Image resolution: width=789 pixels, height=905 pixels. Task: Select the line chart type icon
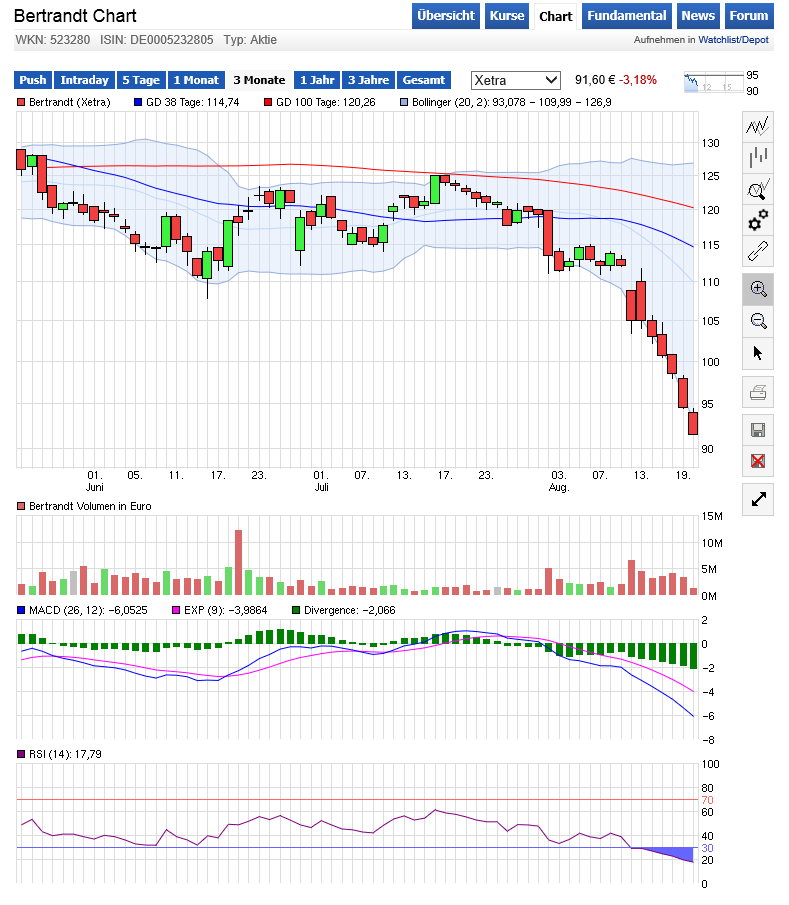757,125
